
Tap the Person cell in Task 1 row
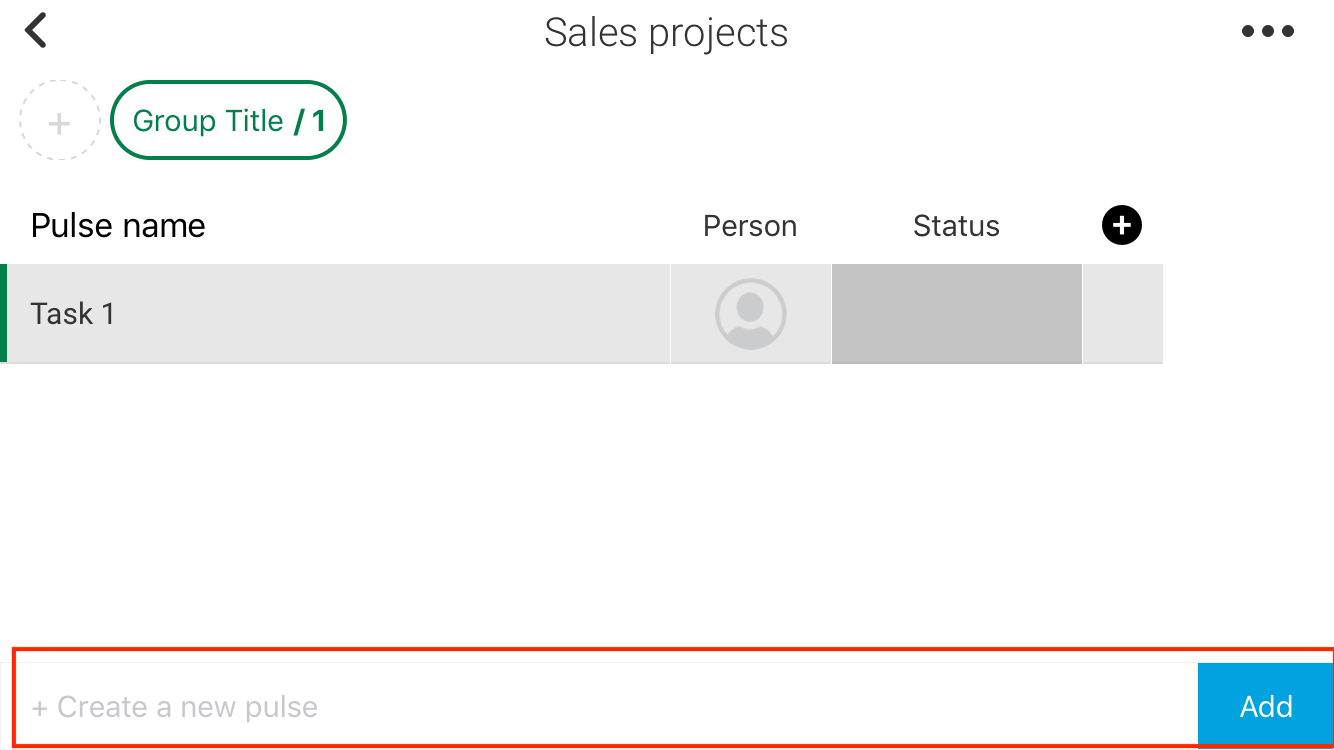click(751, 314)
